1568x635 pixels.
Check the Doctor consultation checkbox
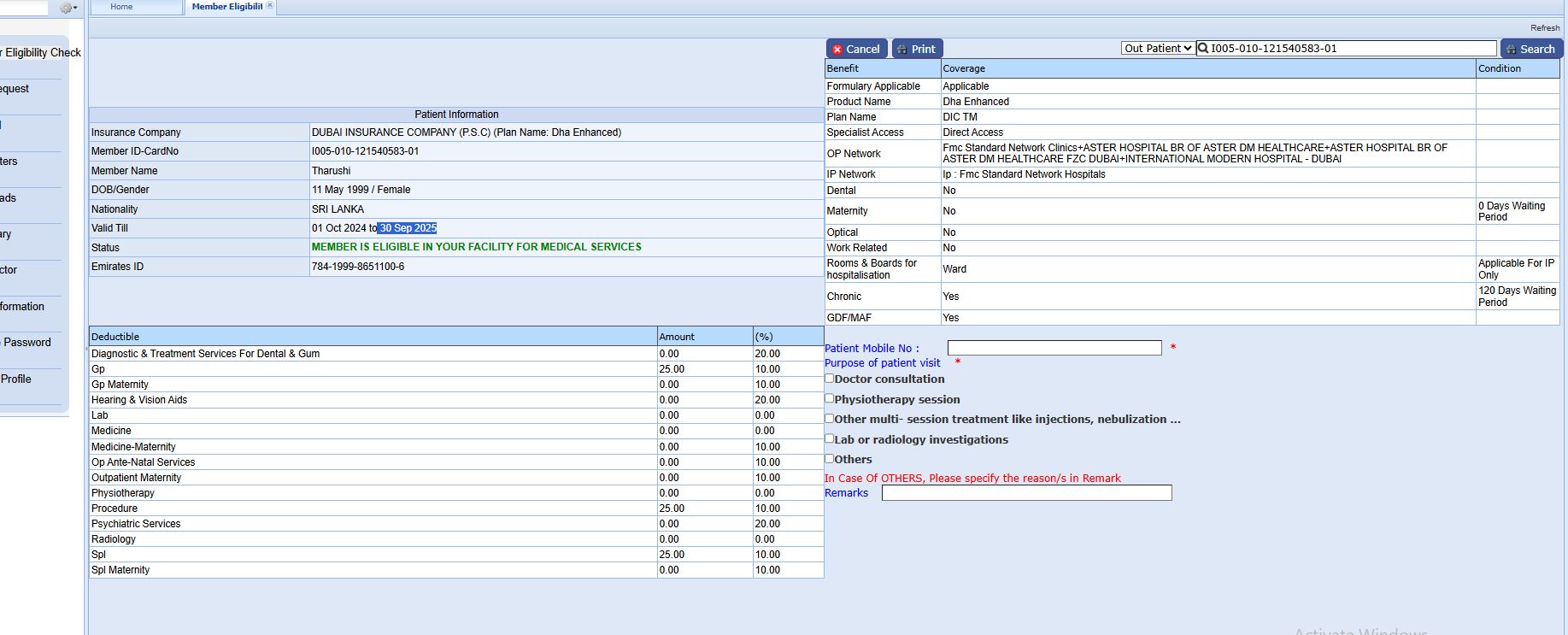tap(829, 379)
